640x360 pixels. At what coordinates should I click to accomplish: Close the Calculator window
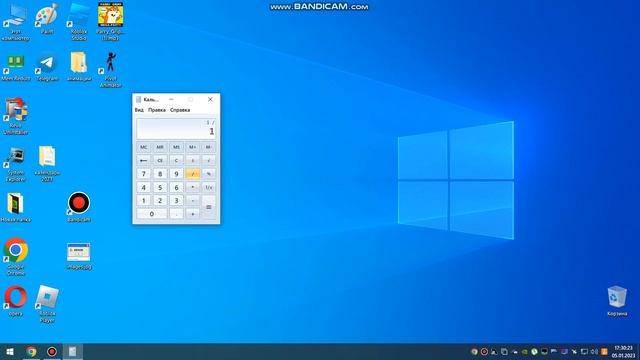210,99
